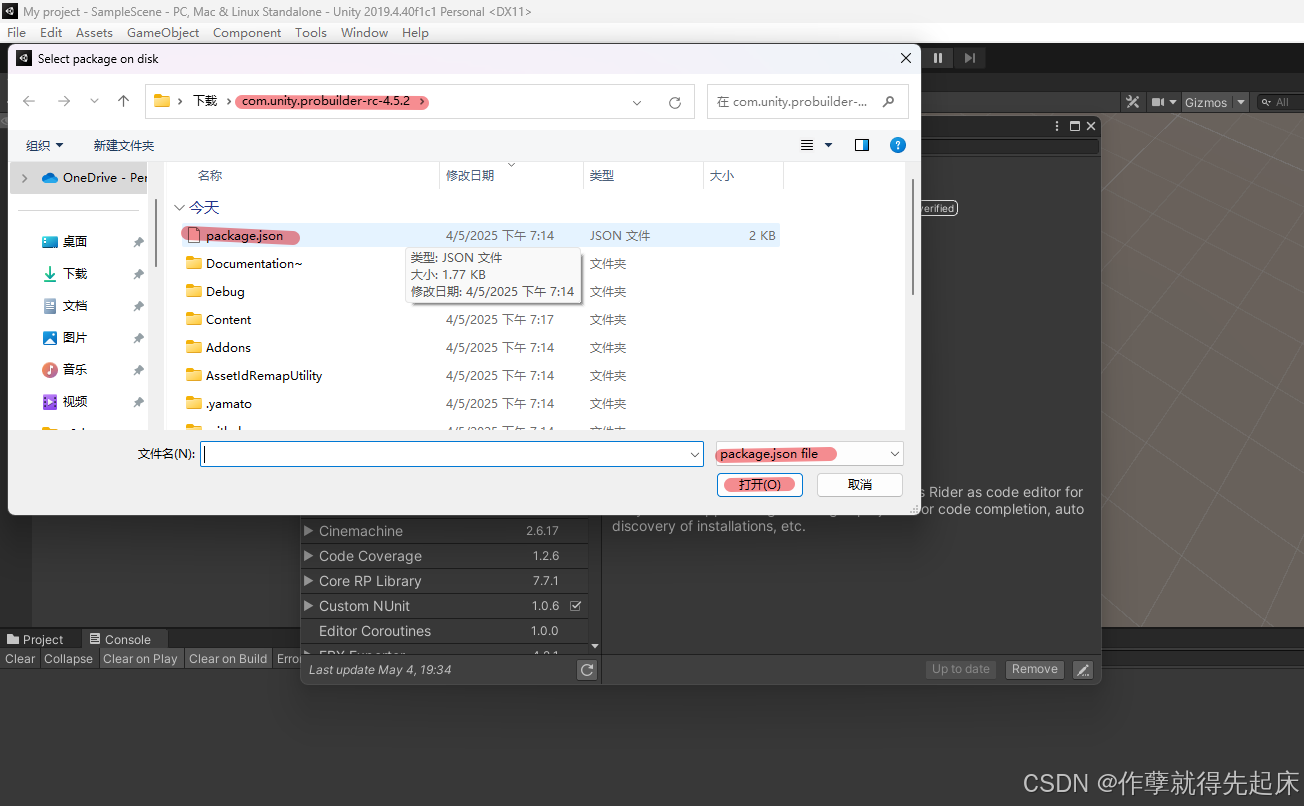The height and width of the screenshot is (806, 1304).
Task: Open Unity File menu
Action: (x=17, y=32)
